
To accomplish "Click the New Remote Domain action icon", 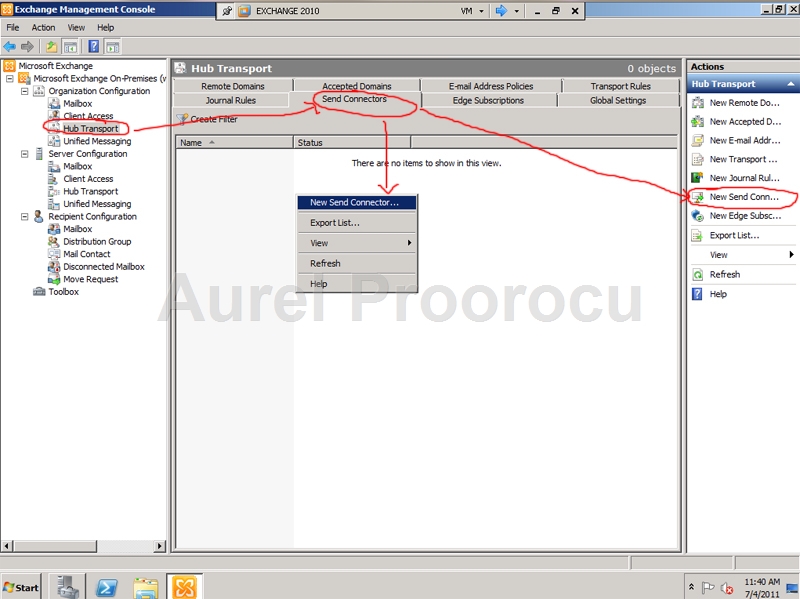I will tap(697, 103).
